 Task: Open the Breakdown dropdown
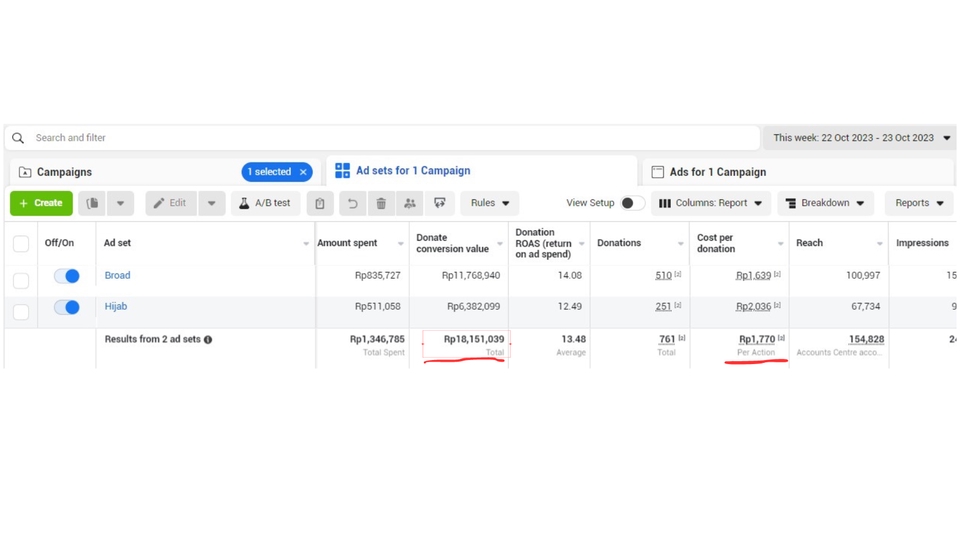click(825, 203)
